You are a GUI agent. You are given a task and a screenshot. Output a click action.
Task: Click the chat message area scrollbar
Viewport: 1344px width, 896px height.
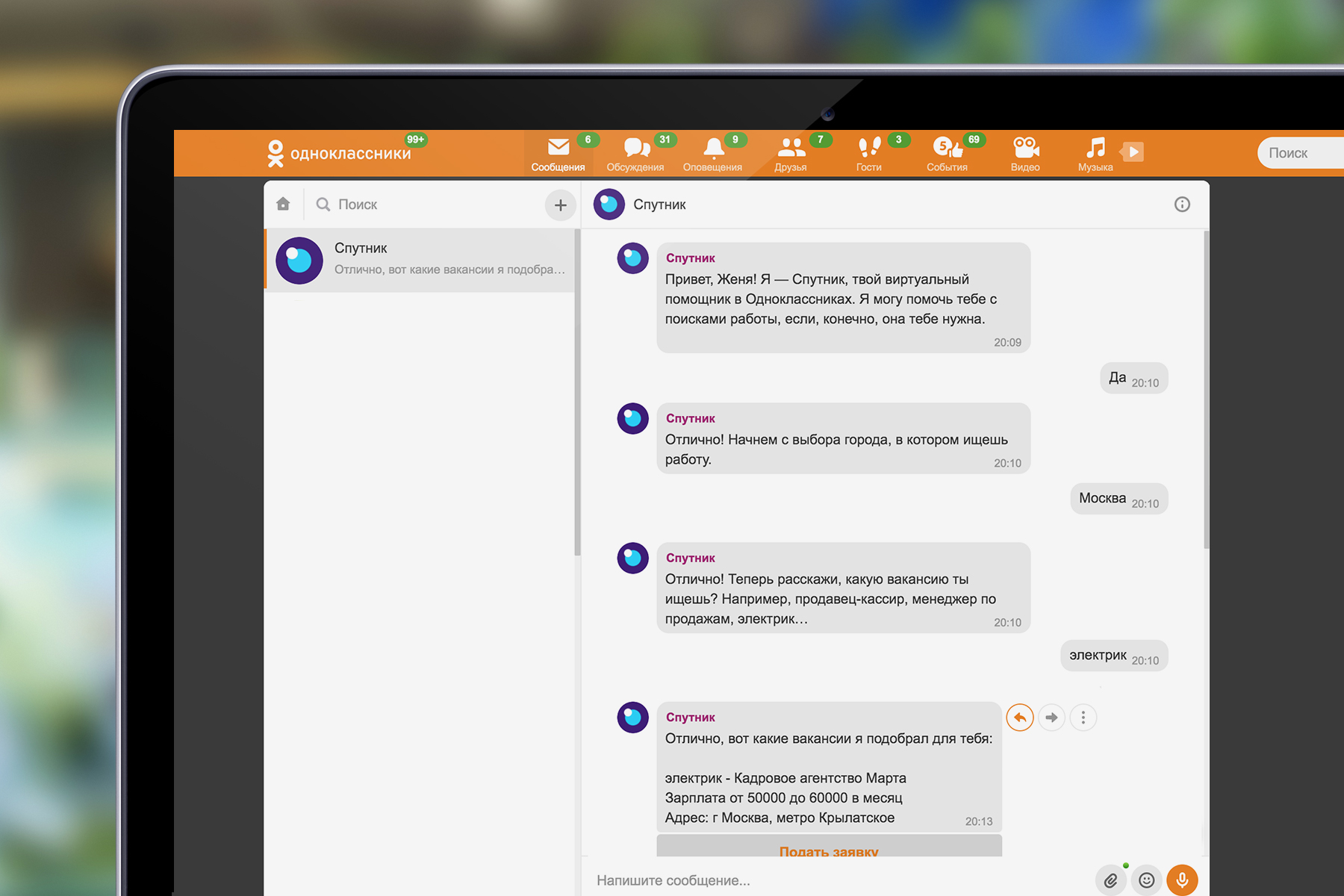tap(1206, 390)
